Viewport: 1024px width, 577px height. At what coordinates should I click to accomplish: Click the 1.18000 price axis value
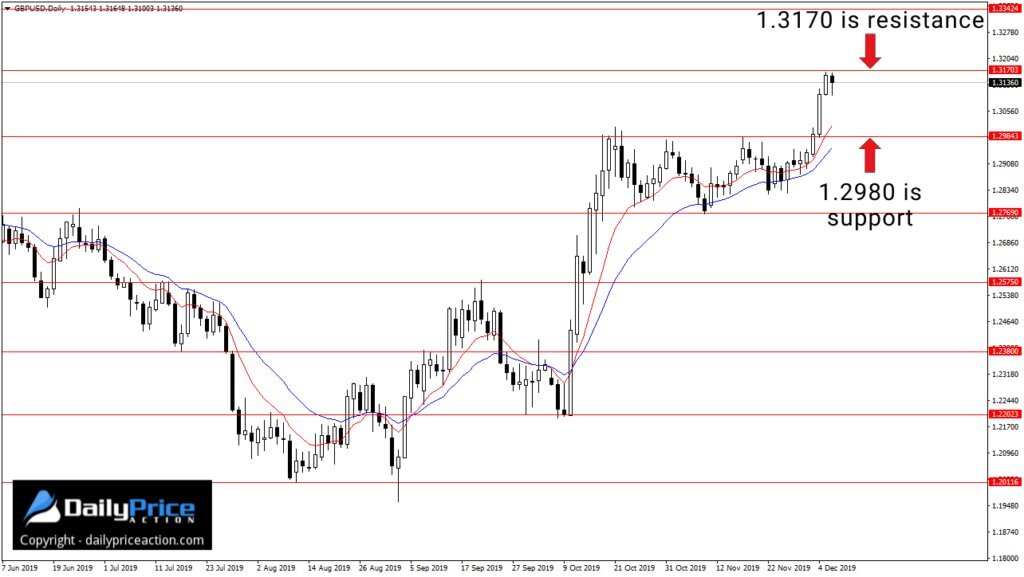[x=1005, y=559]
